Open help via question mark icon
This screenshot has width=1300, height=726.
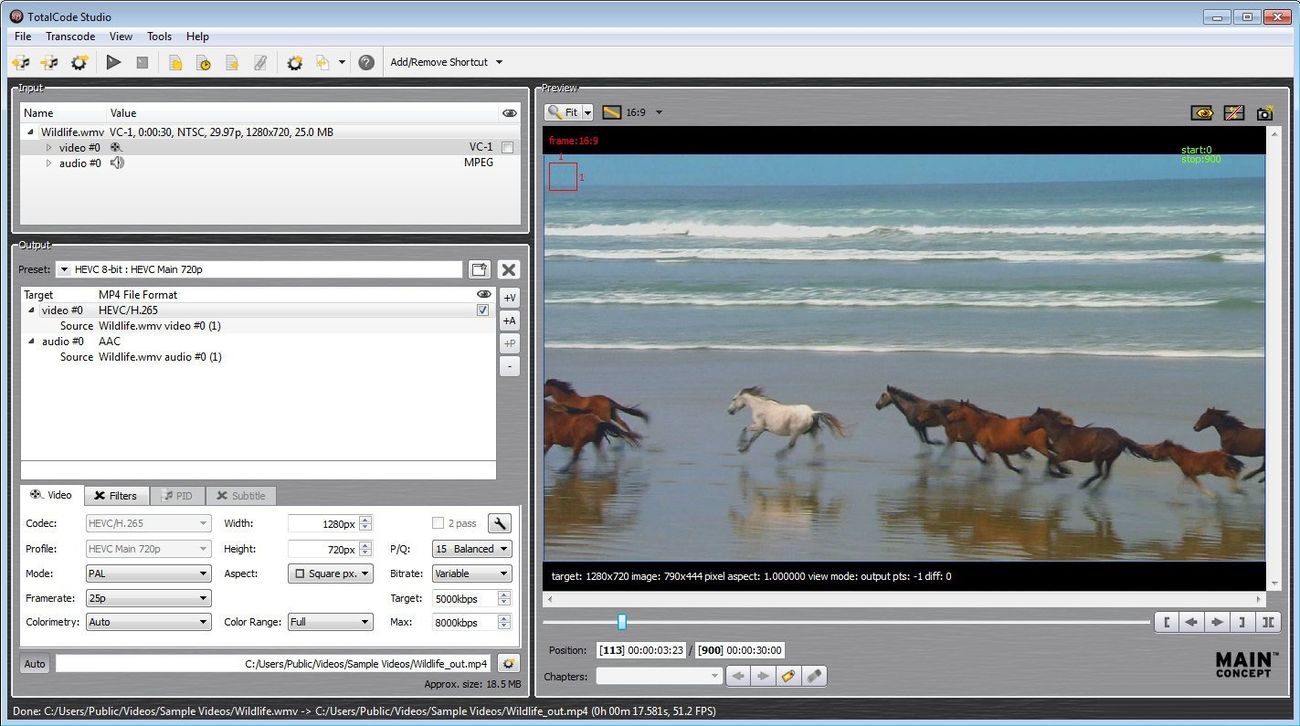click(366, 62)
